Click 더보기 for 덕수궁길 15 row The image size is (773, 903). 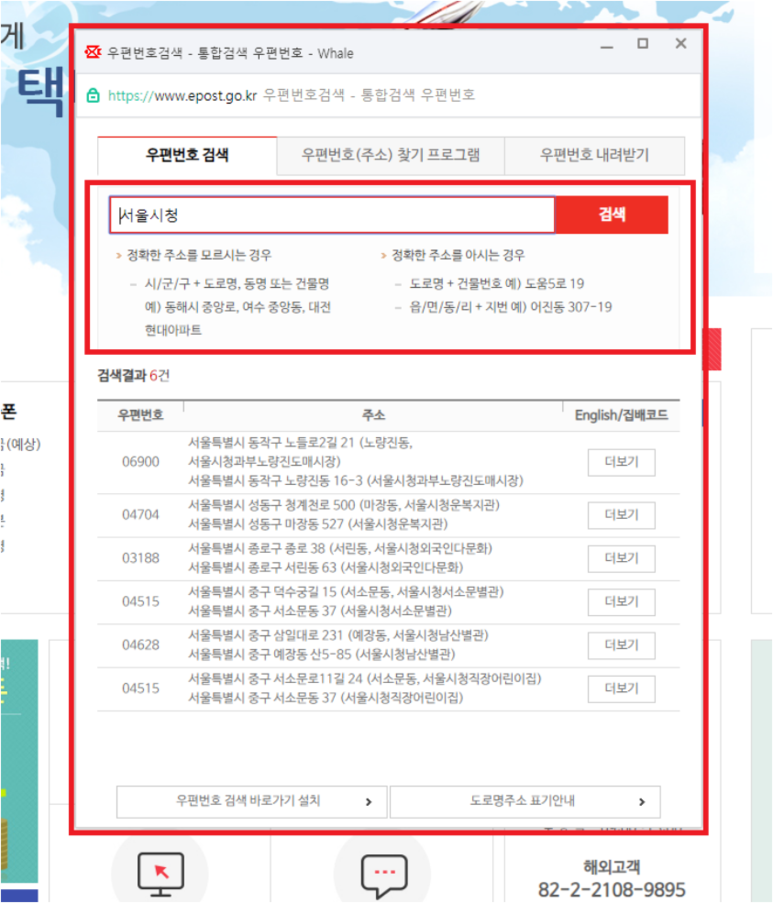click(622, 602)
